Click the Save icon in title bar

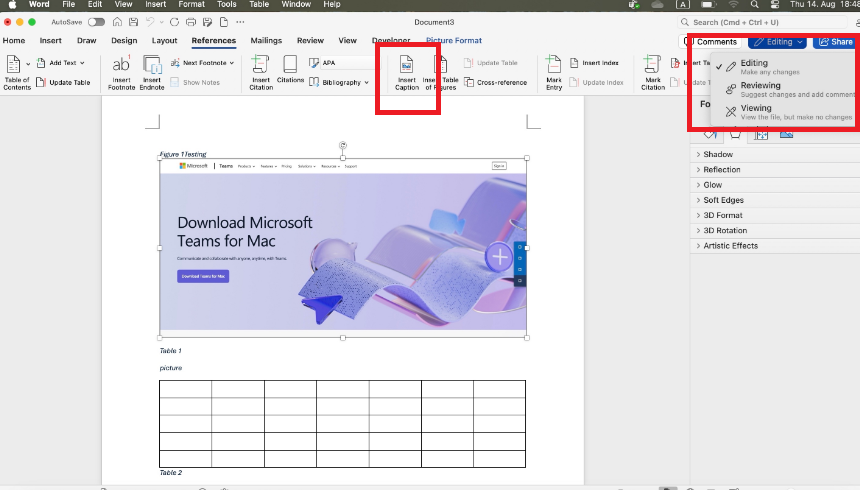133,22
